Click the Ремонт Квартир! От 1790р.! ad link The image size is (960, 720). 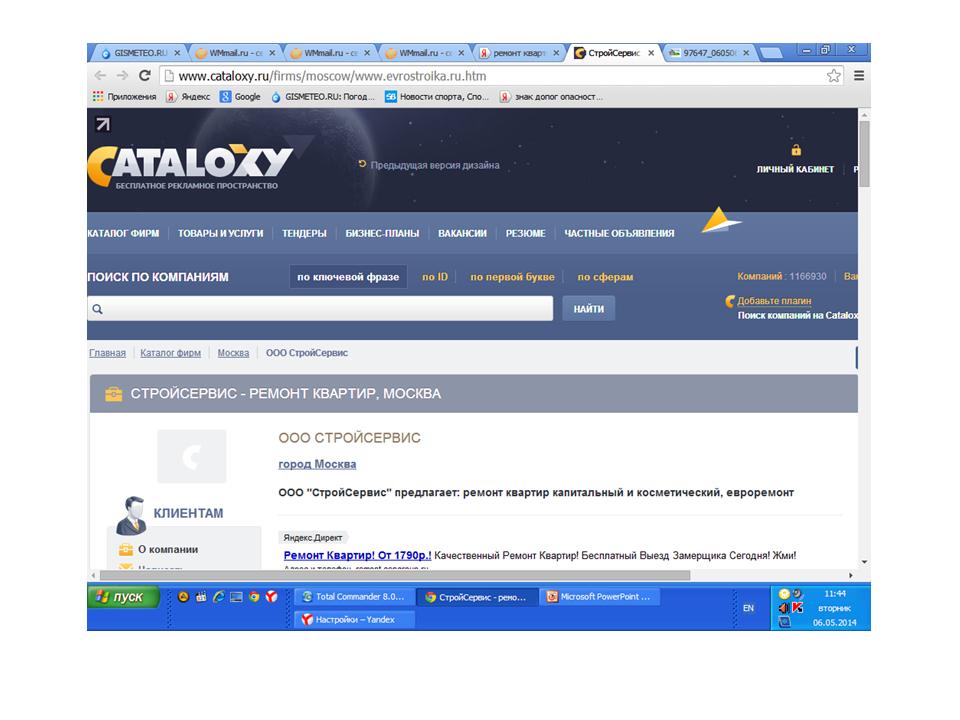[x=358, y=555]
